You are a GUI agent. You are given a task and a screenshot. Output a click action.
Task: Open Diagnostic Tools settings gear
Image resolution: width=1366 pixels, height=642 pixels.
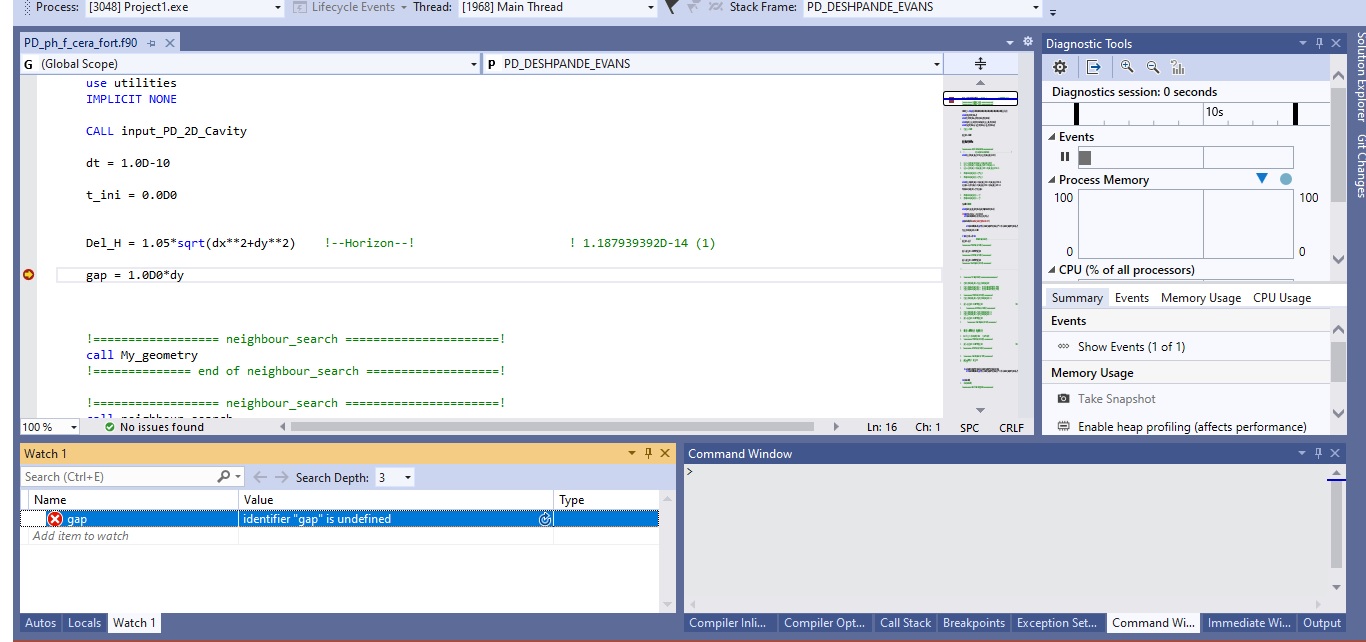tap(1060, 67)
